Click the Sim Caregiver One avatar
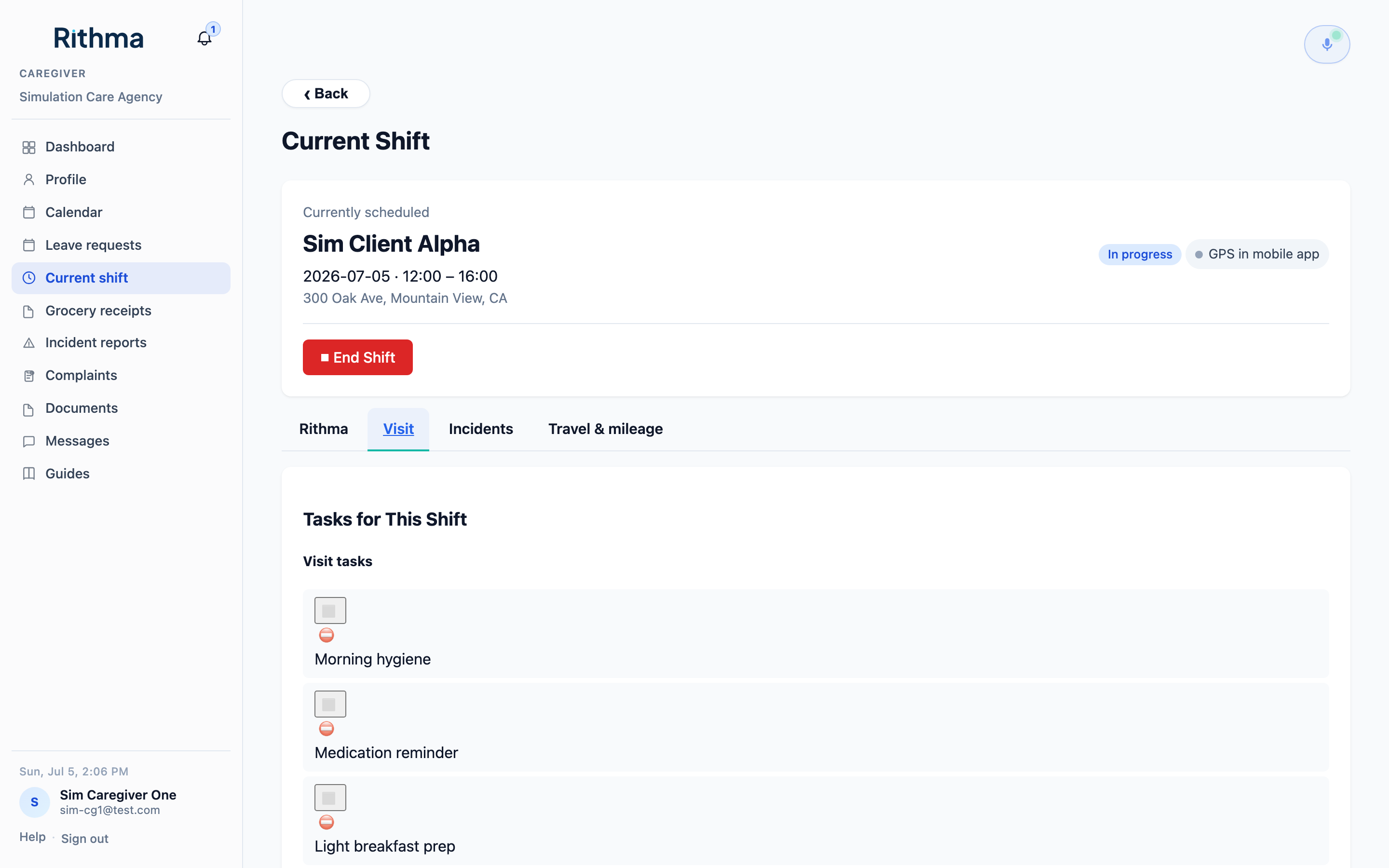This screenshot has height=868, width=1389. (x=34, y=802)
